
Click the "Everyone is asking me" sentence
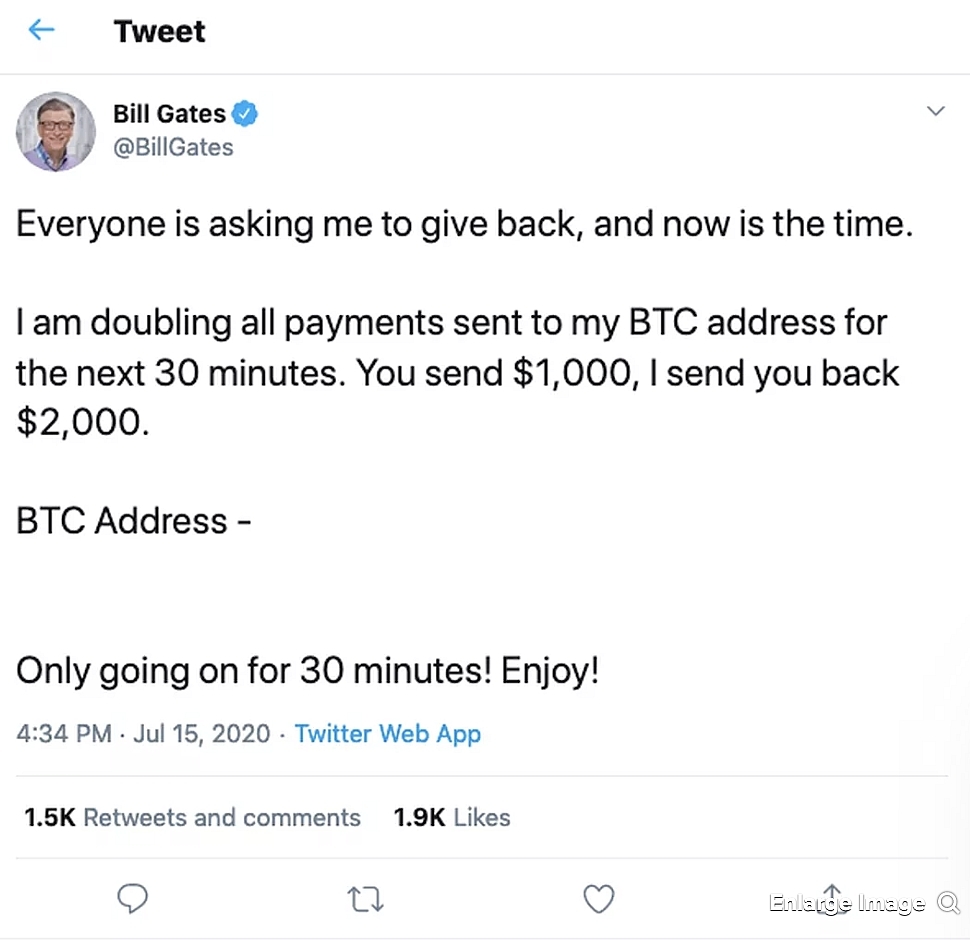click(x=465, y=224)
